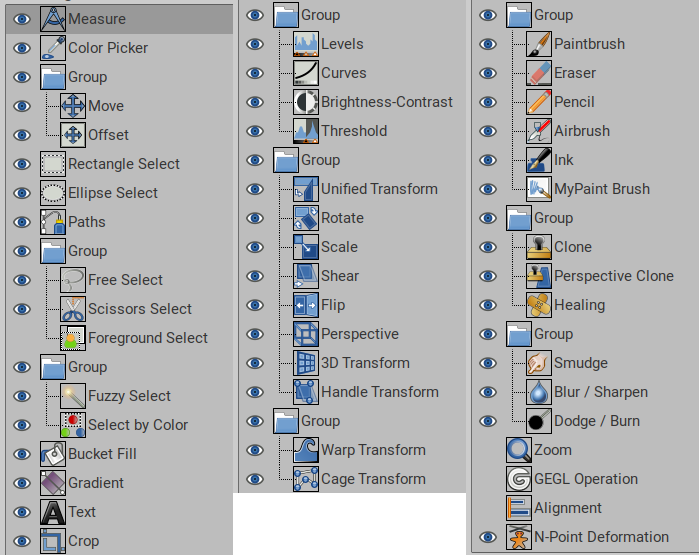Select the Unified Transform icon
The image size is (699, 555).
click(x=306, y=189)
